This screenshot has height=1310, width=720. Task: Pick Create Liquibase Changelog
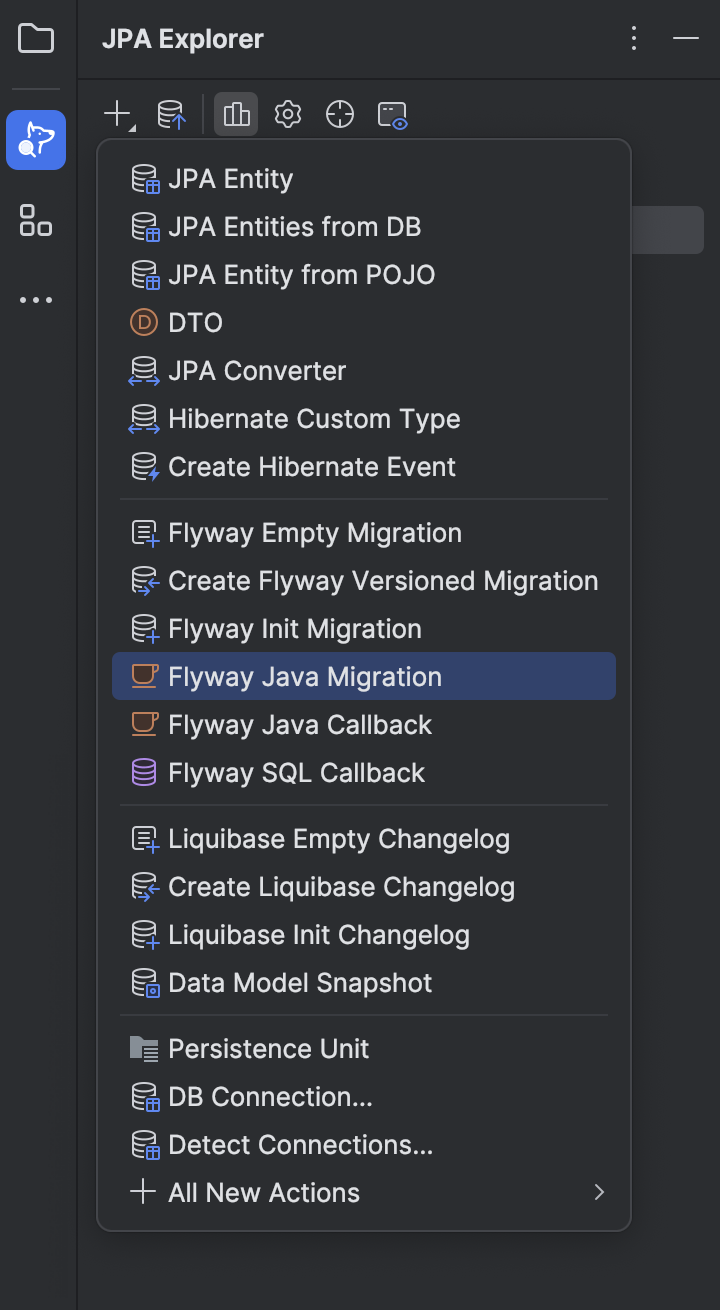tap(341, 887)
